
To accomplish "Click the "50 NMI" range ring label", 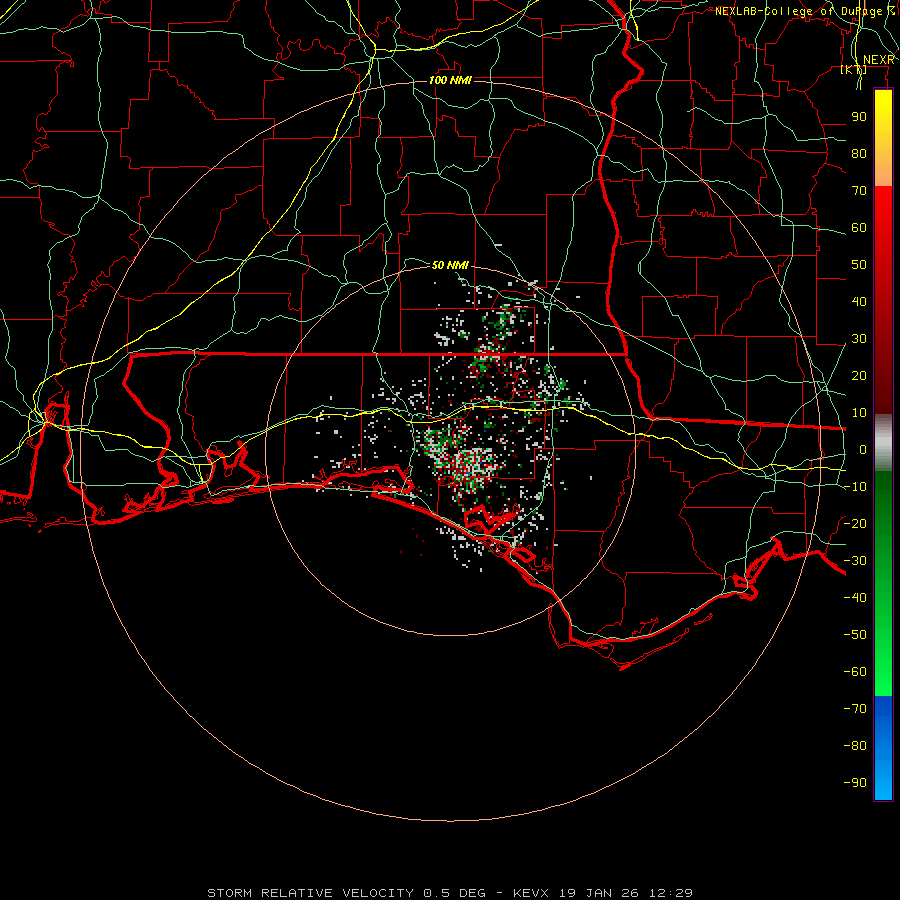I will [450, 265].
